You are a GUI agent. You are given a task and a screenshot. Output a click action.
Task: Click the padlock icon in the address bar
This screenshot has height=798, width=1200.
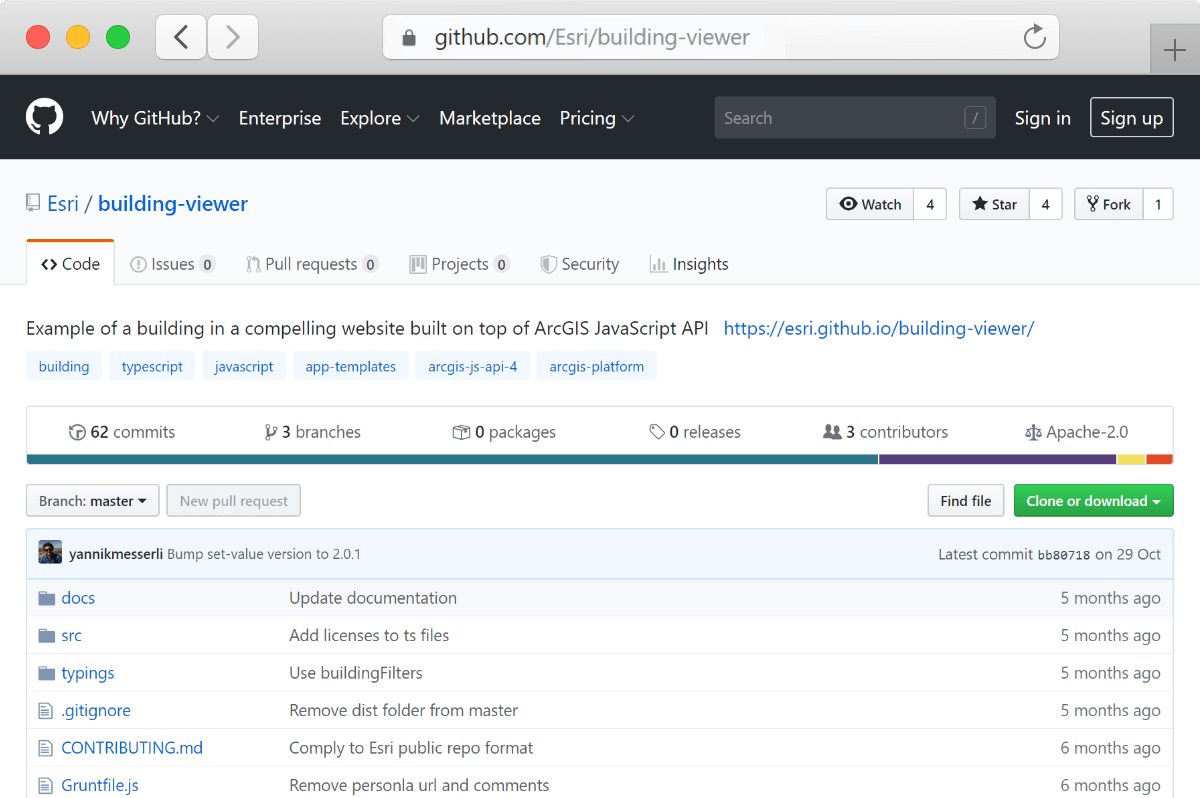point(408,38)
